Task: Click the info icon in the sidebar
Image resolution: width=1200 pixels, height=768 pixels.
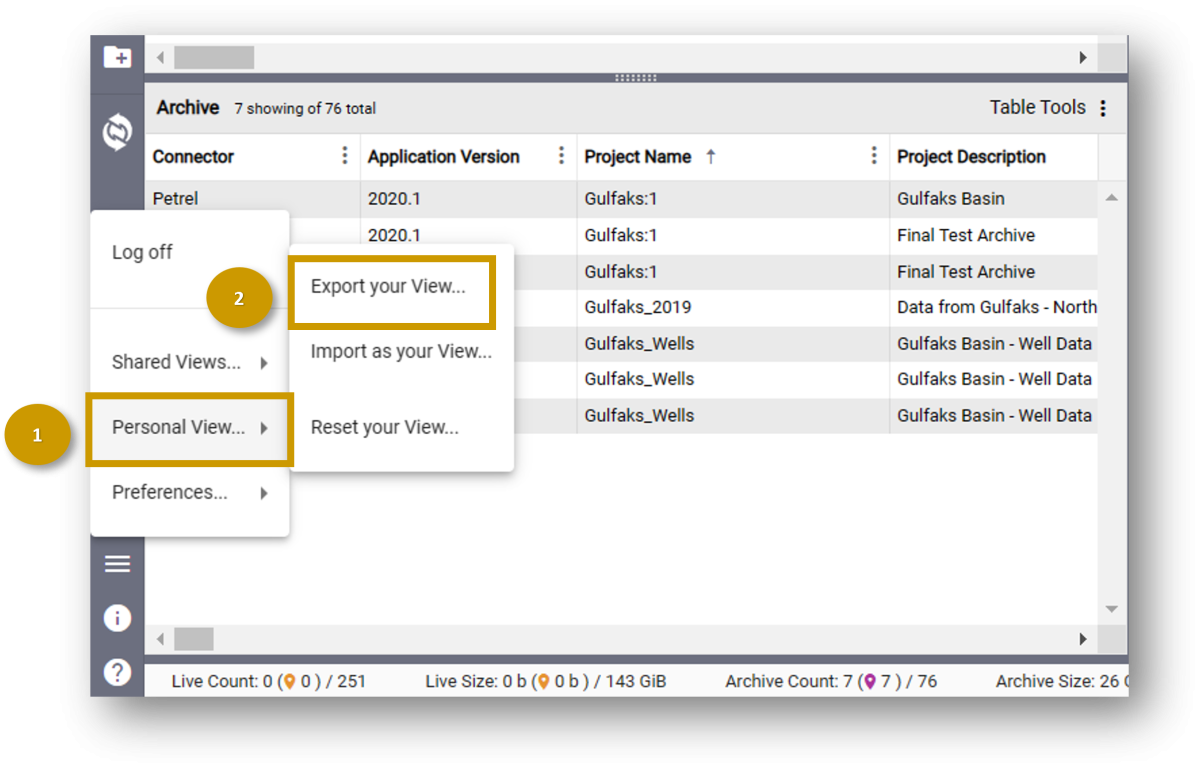Action: 117,618
